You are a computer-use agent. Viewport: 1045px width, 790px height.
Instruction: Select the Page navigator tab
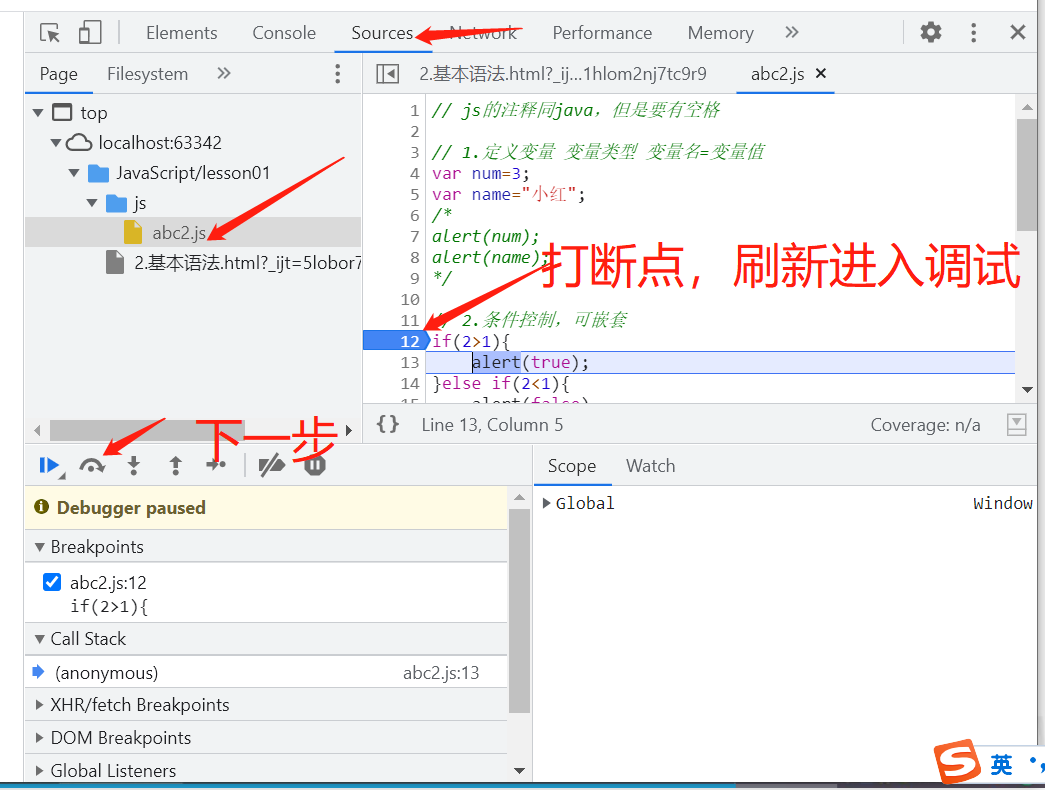(x=59, y=74)
